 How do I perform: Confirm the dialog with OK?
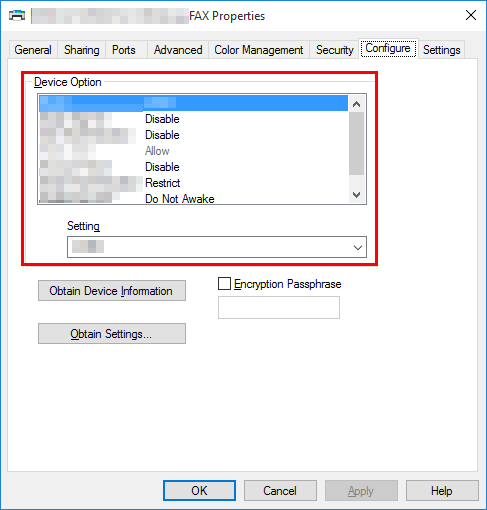click(199, 491)
